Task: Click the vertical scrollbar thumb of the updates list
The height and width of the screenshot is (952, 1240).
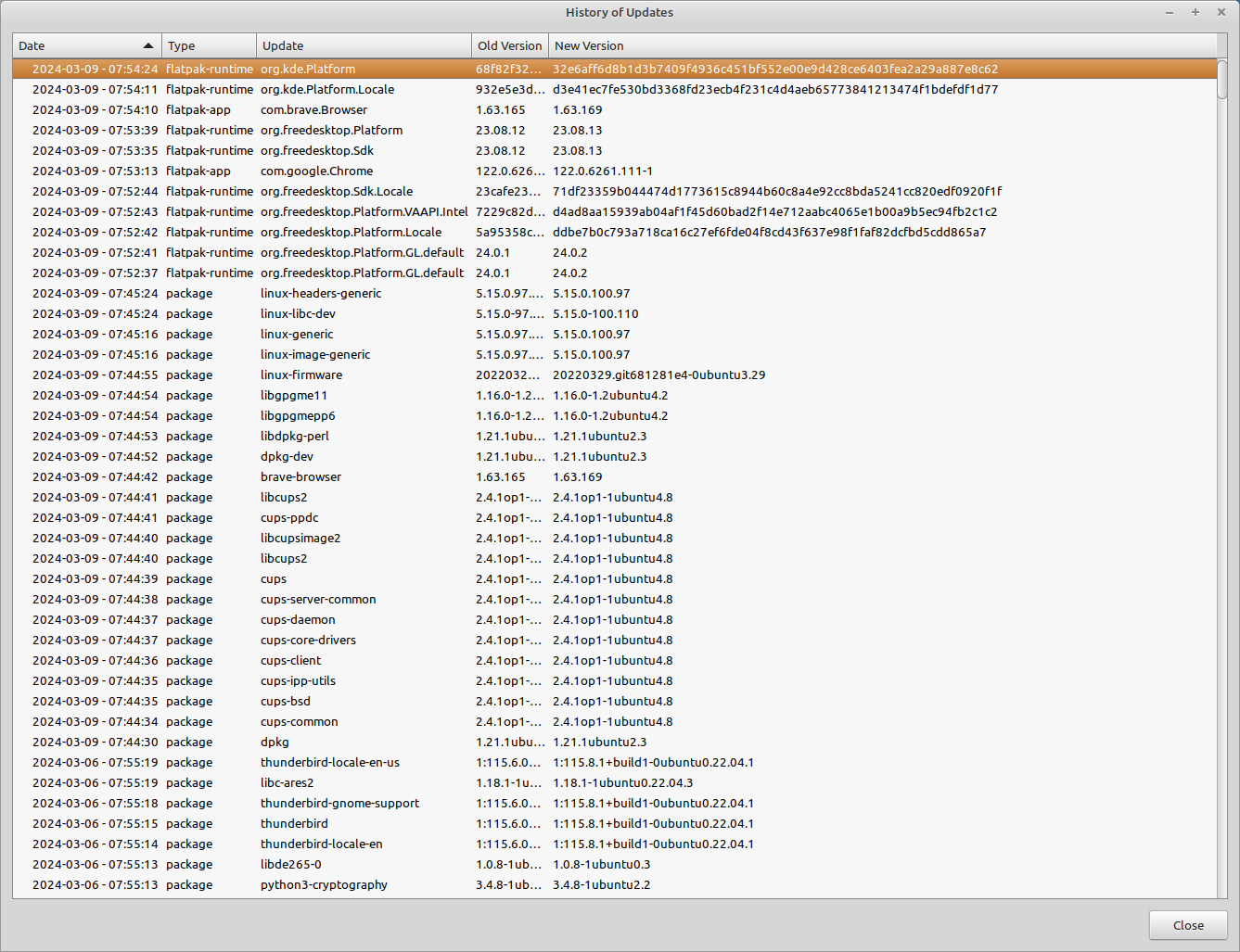Action: pos(1221,79)
